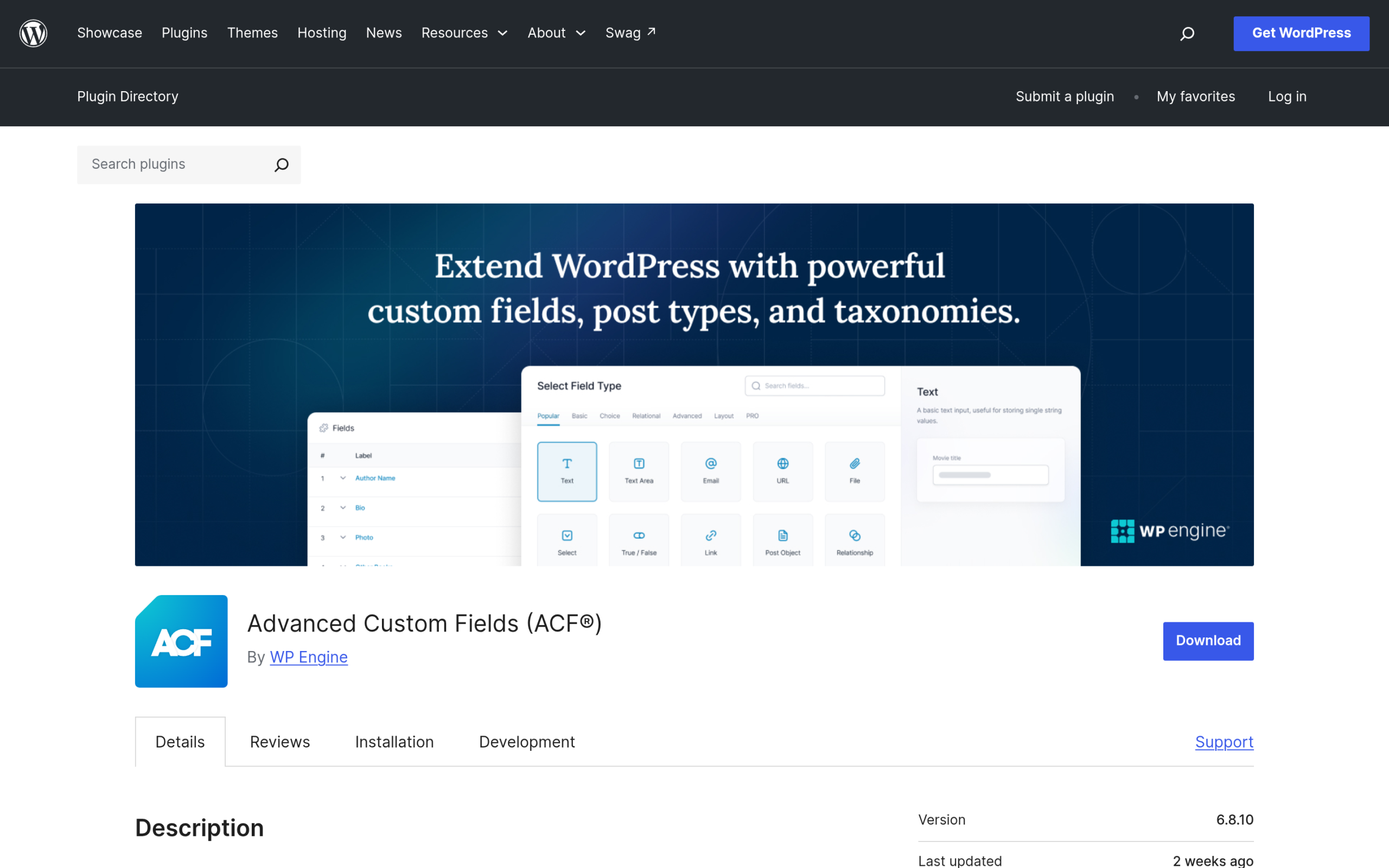The width and height of the screenshot is (1389, 868).
Task: Click the ACF plugin logo icon
Action: point(181,641)
